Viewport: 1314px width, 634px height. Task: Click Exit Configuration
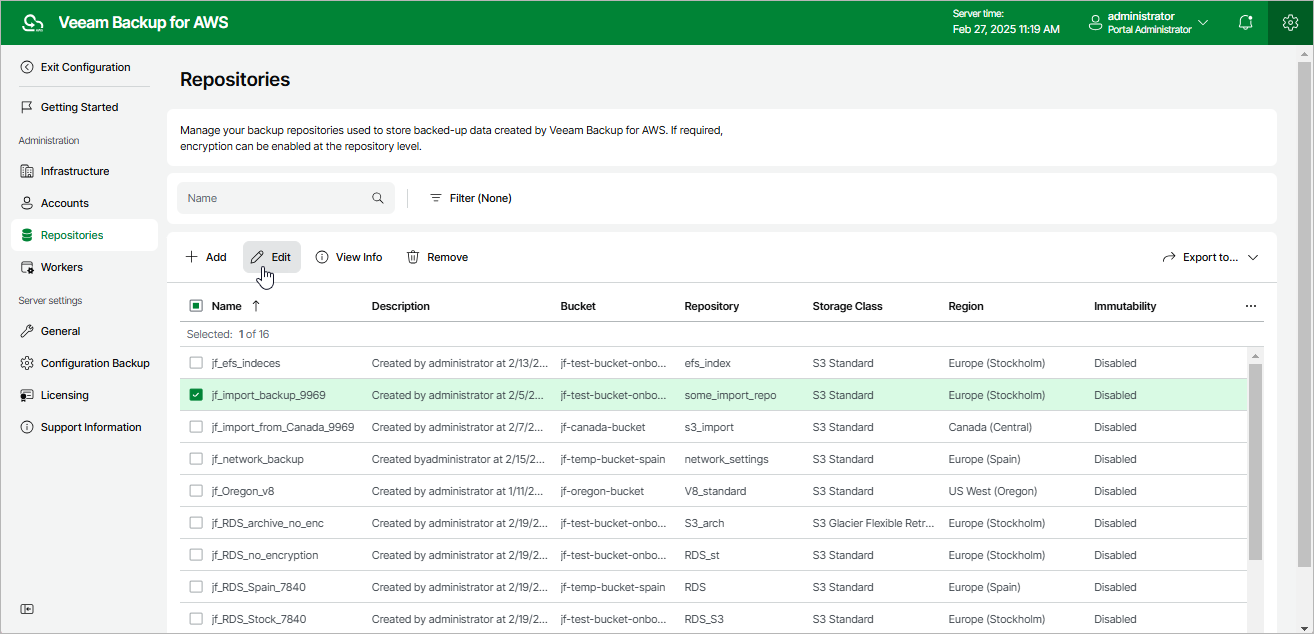coord(84,67)
